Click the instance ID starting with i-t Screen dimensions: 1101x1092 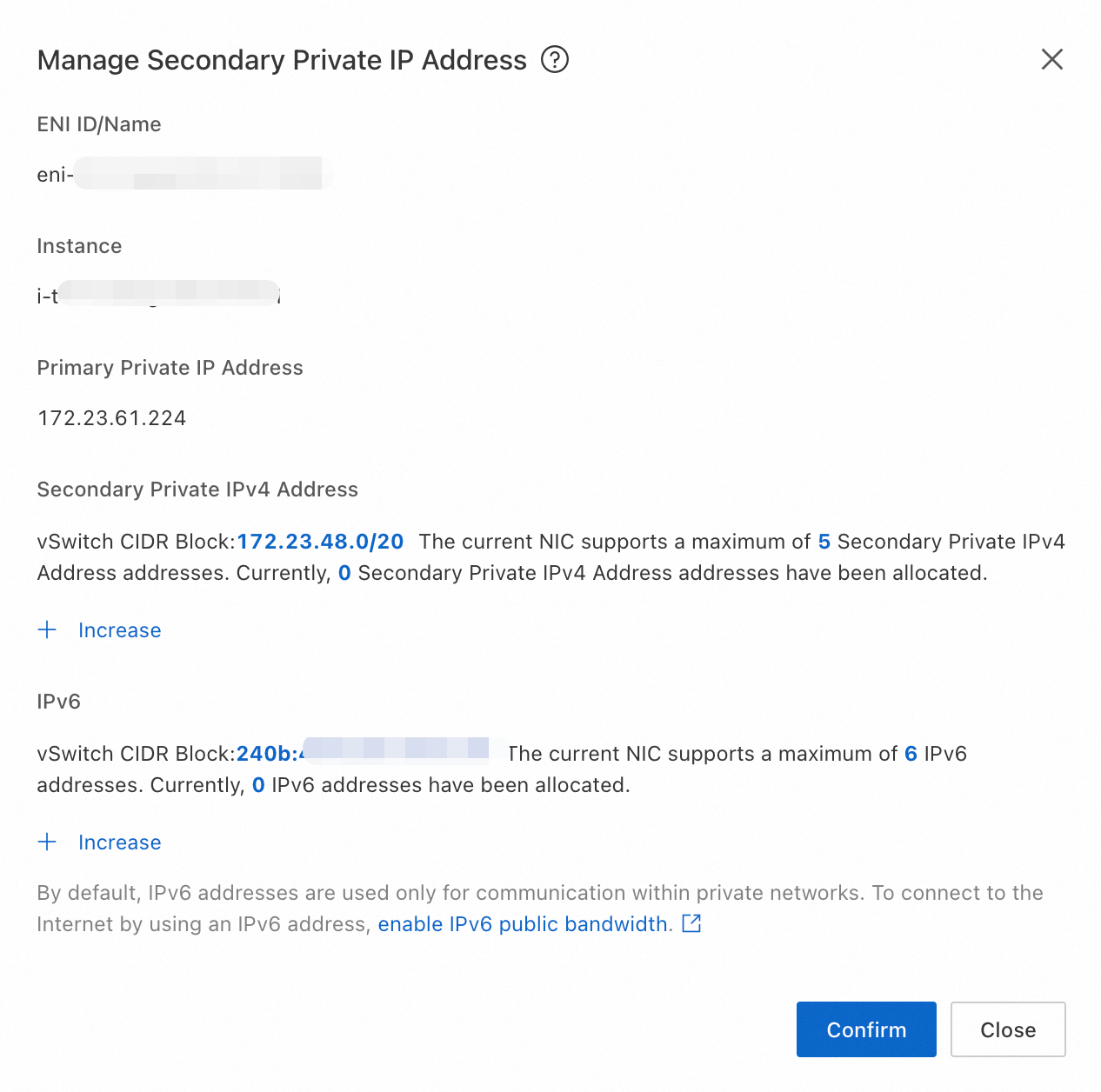click(x=158, y=296)
